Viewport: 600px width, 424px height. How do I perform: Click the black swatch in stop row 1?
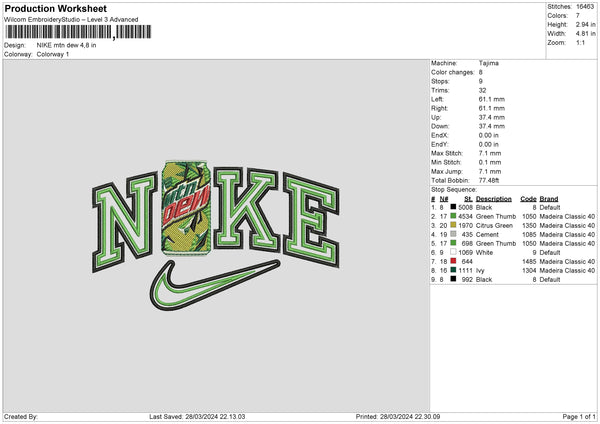click(x=453, y=207)
